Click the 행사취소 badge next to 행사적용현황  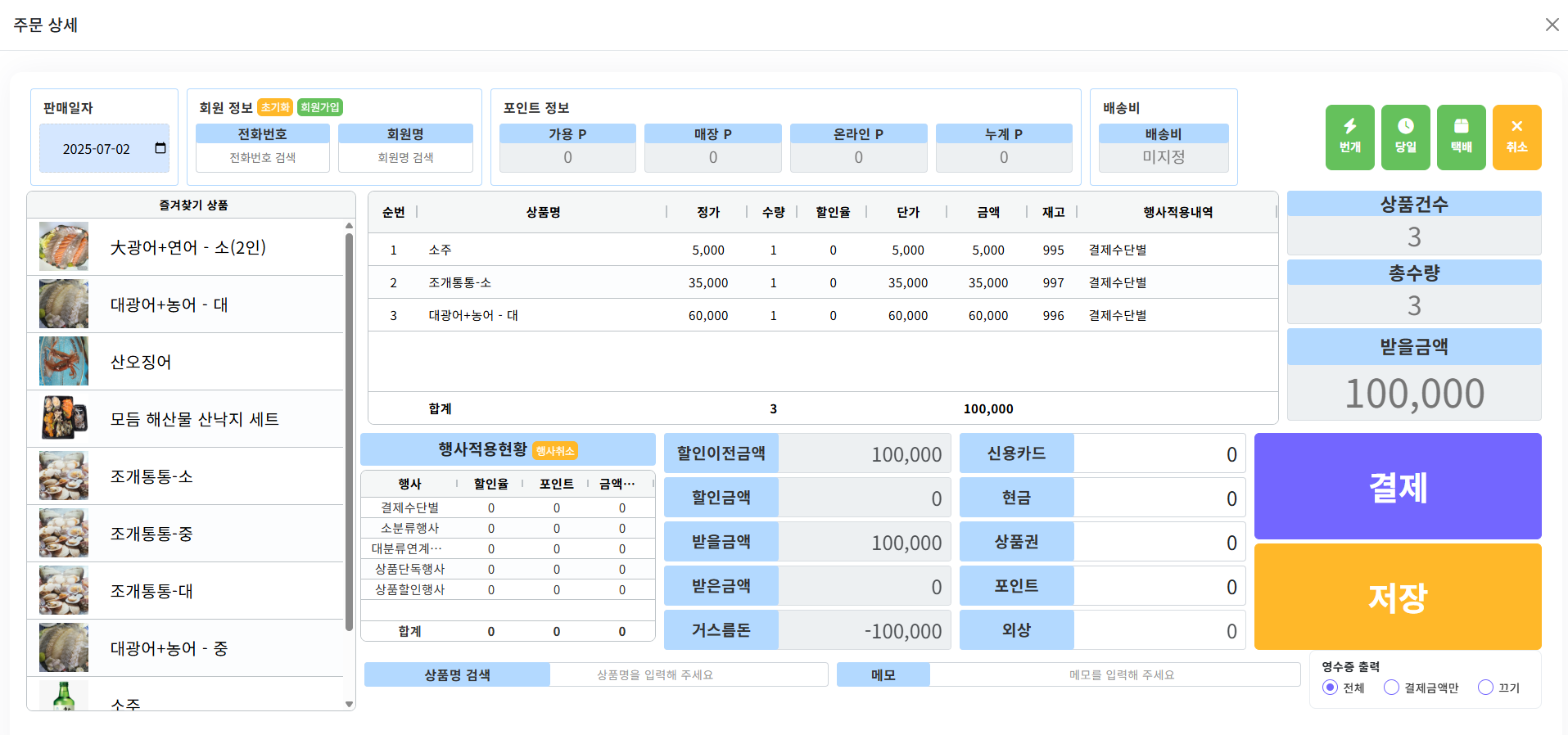click(555, 451)
